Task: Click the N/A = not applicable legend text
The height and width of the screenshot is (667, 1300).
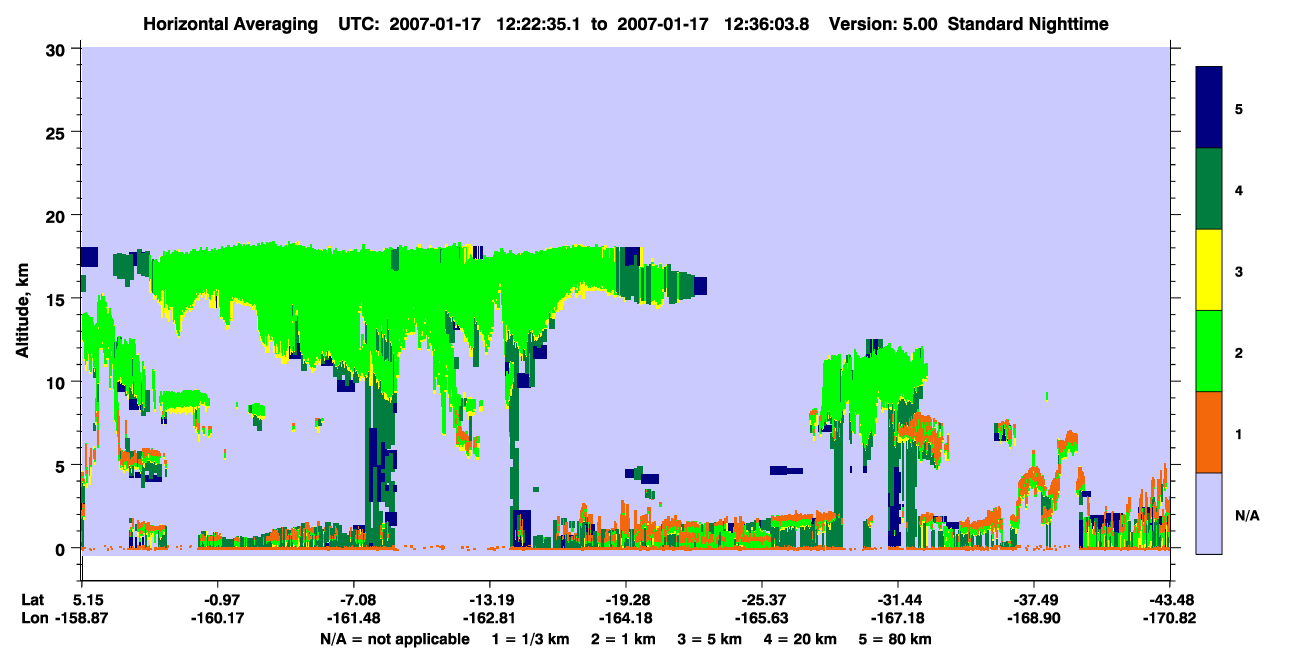Action: [x=395, y=639]
